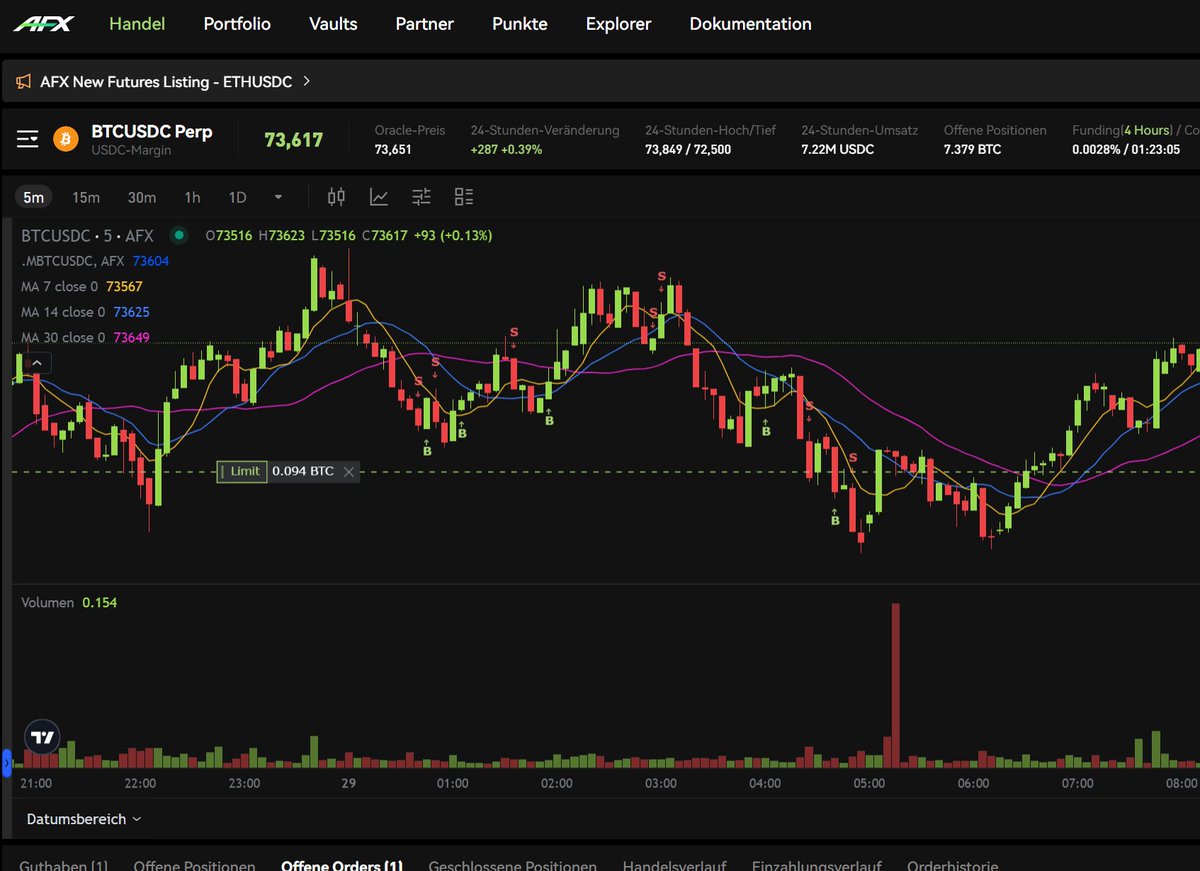Click the green market status dot

tap(179, 236)
